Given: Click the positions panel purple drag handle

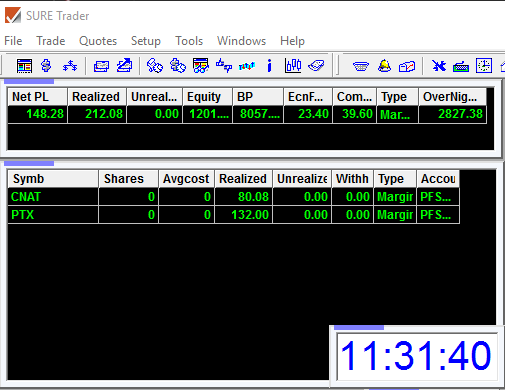Looking at the screenshot, I should coord(29,163).
